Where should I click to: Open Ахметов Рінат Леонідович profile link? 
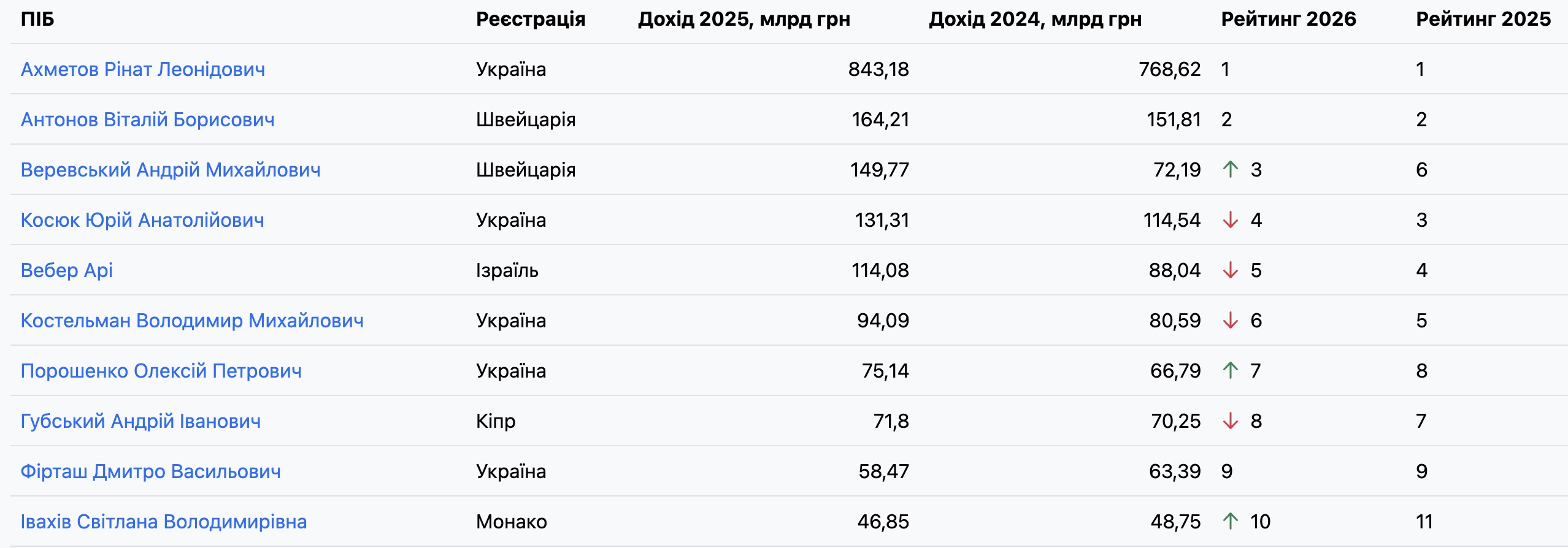143,69
